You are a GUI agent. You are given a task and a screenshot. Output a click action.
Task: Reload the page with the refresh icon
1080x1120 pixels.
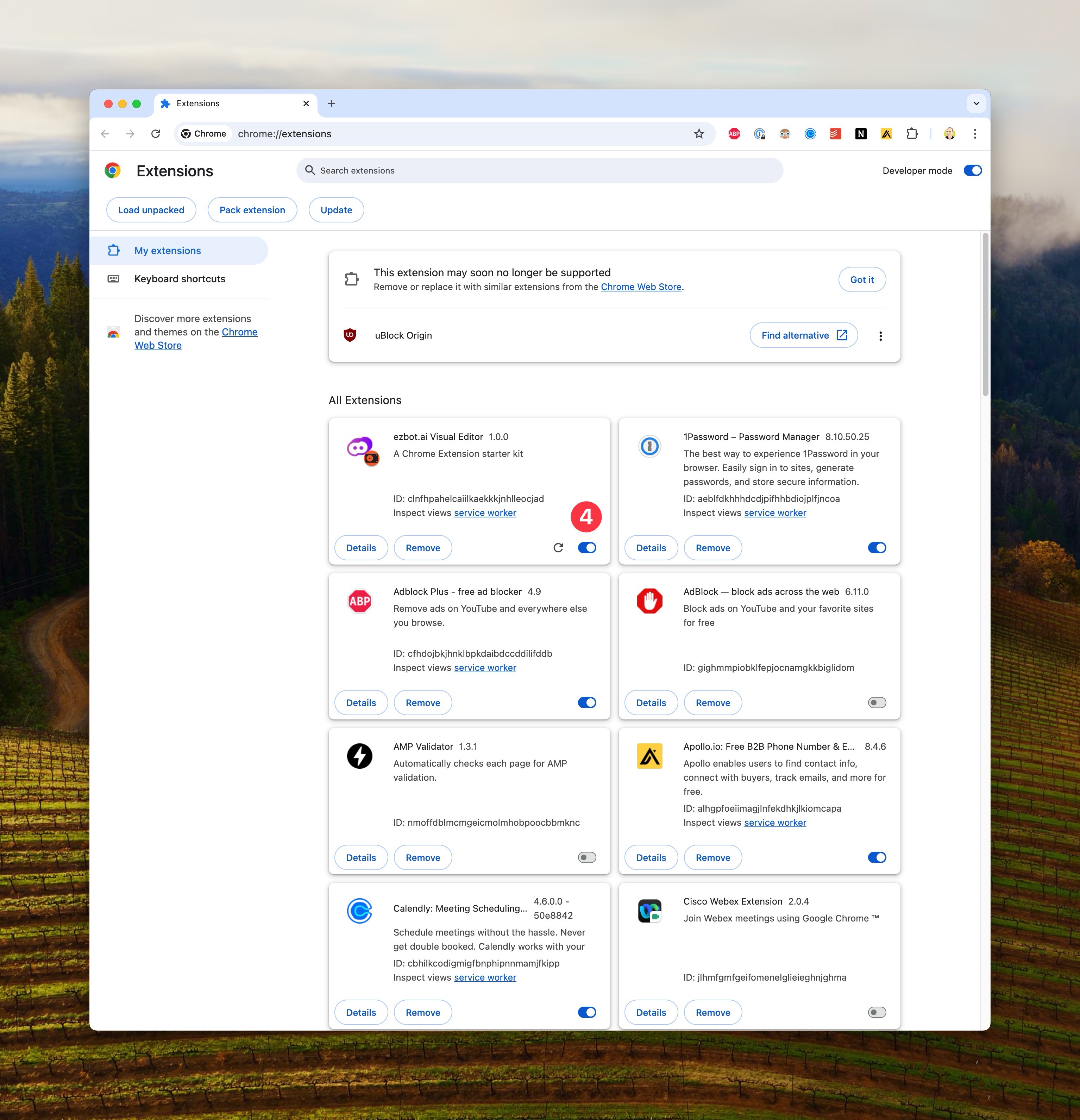coord(156,134)
